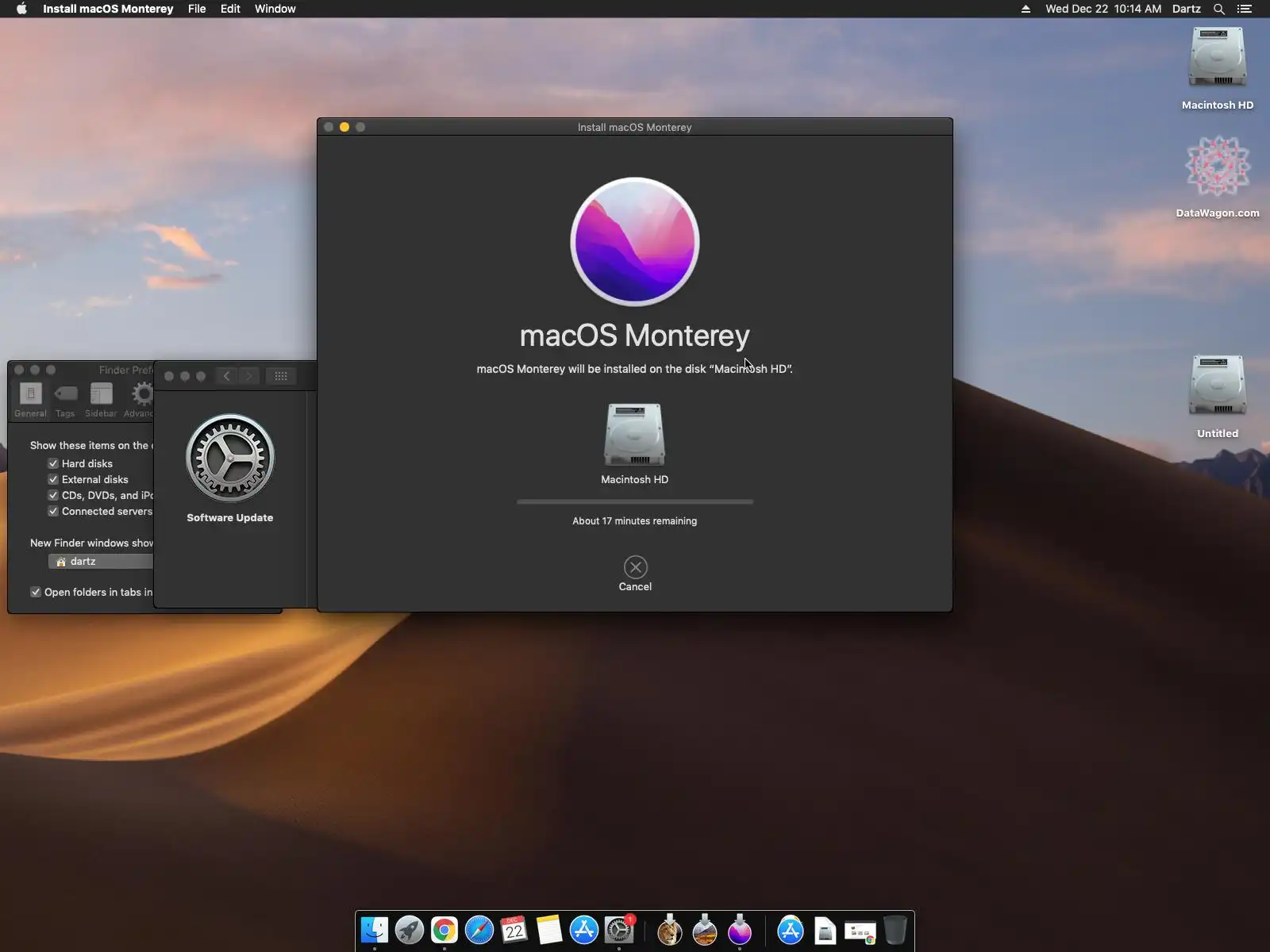Click the 'will be installed on the disk' message
Image resolution: width=1270 pixels, height=952 pixels.
pos(635,369)
